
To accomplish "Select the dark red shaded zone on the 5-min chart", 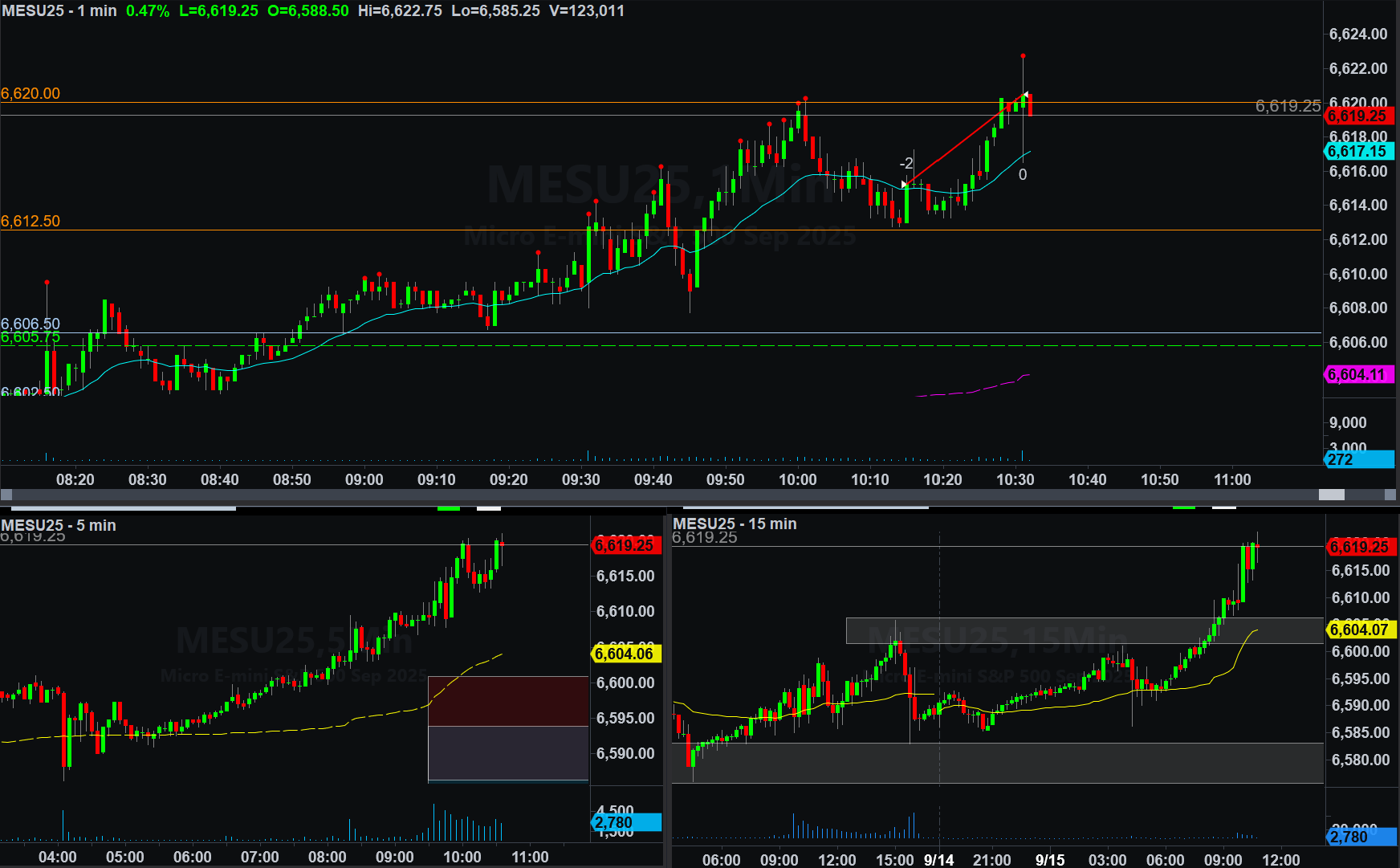I will (508, 701).
